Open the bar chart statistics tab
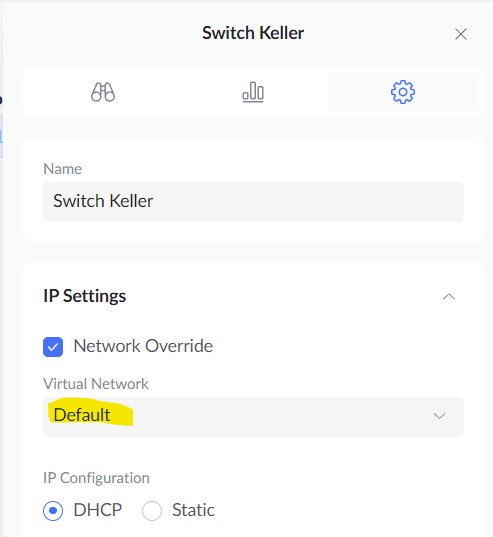Screen dimensions: 493x537 (x=253, y=92)
